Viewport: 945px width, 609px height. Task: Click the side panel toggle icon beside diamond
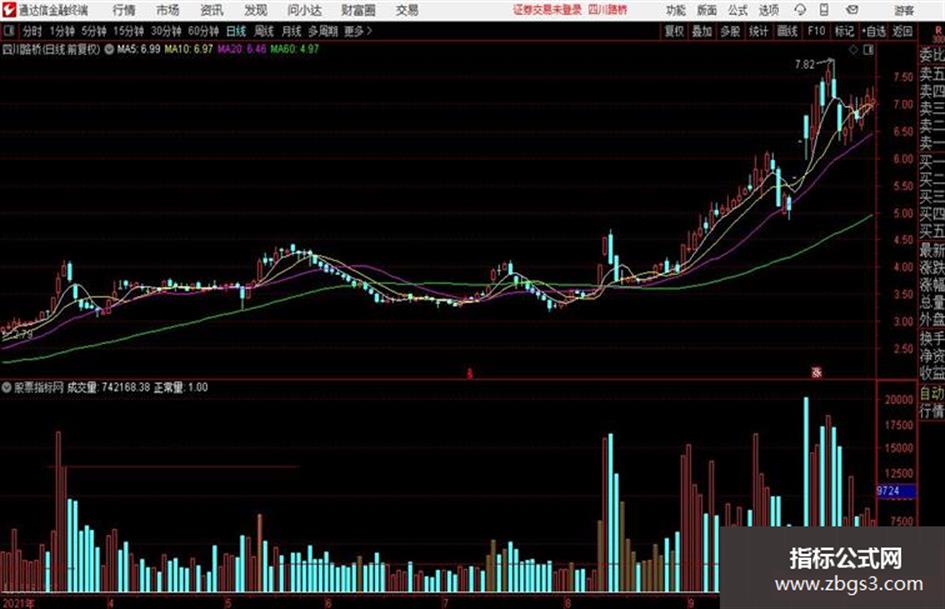point(868,50)
